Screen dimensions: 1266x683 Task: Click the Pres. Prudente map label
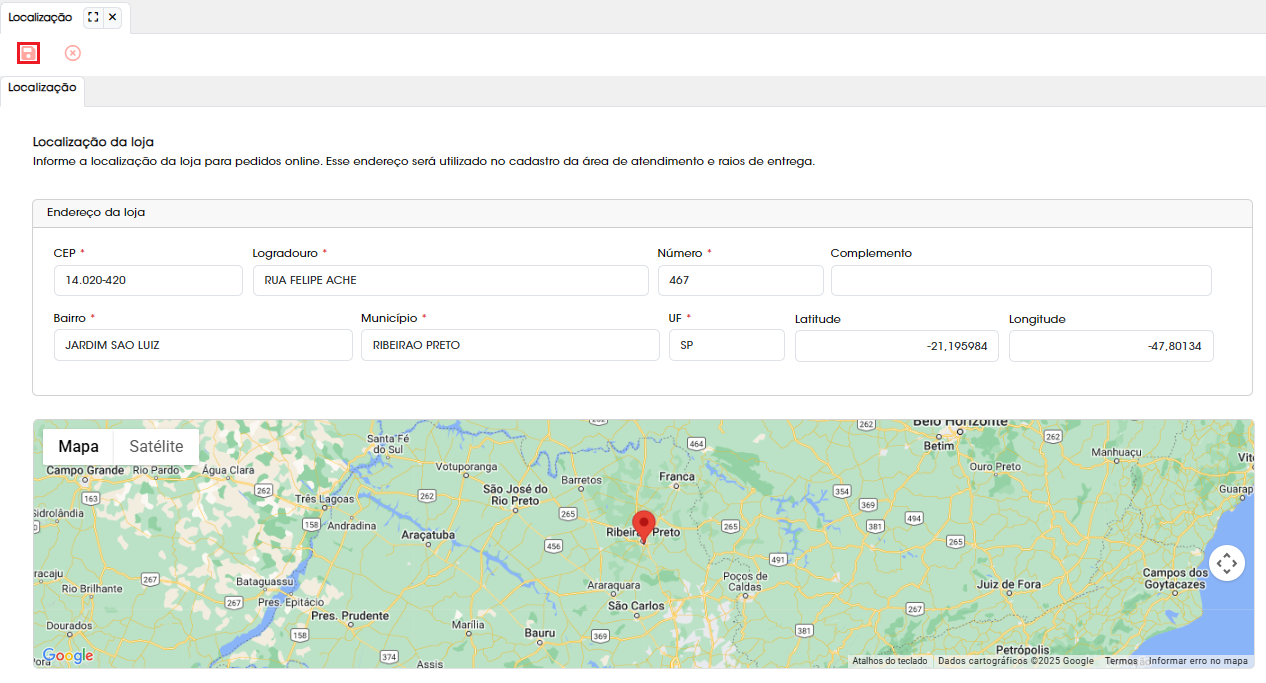pyautogui.click(x=350, y=615)
